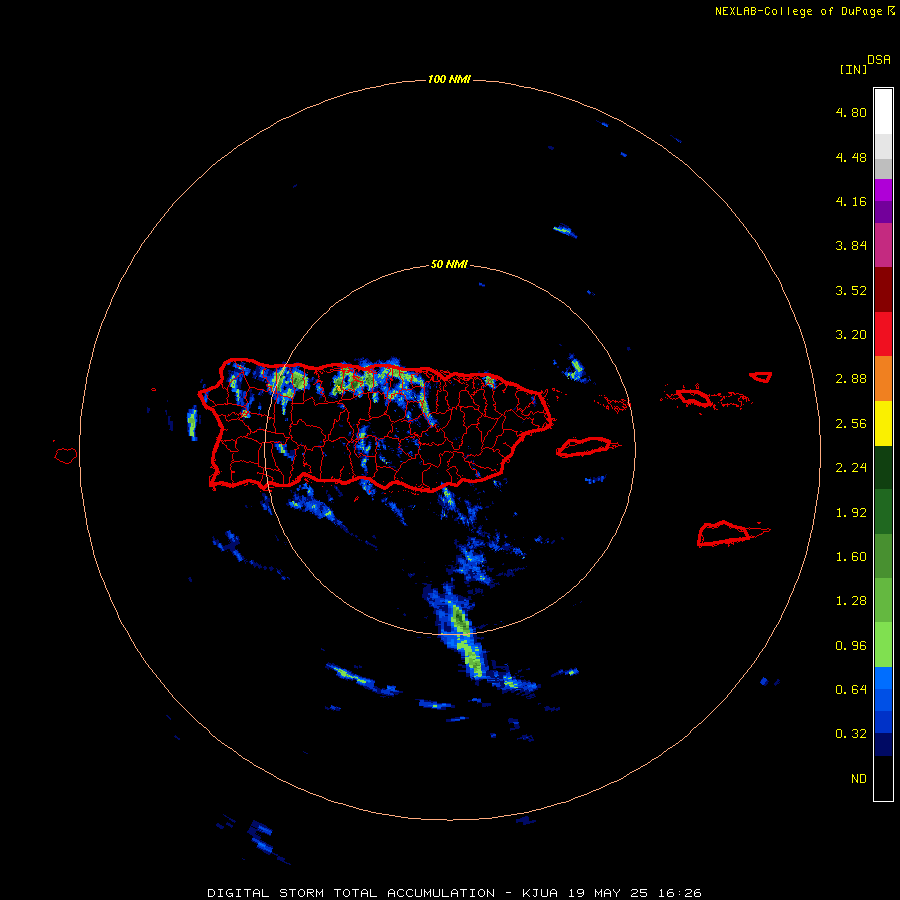900x900 pixels.
Task: Select the 4.48 legend value
Action: (x=851, y=157)
